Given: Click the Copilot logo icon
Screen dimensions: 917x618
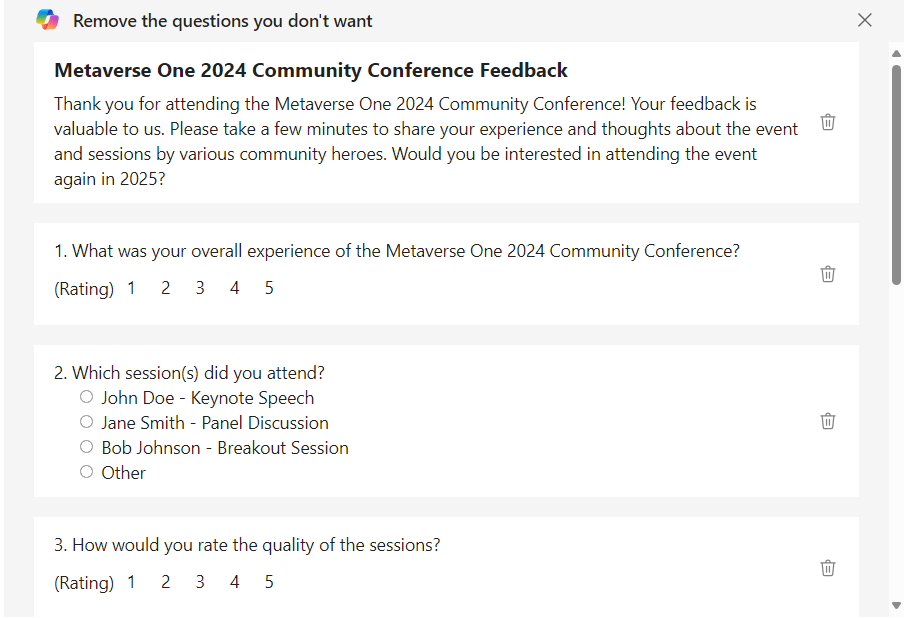Looking at the screenshot, I should point(47,20).
